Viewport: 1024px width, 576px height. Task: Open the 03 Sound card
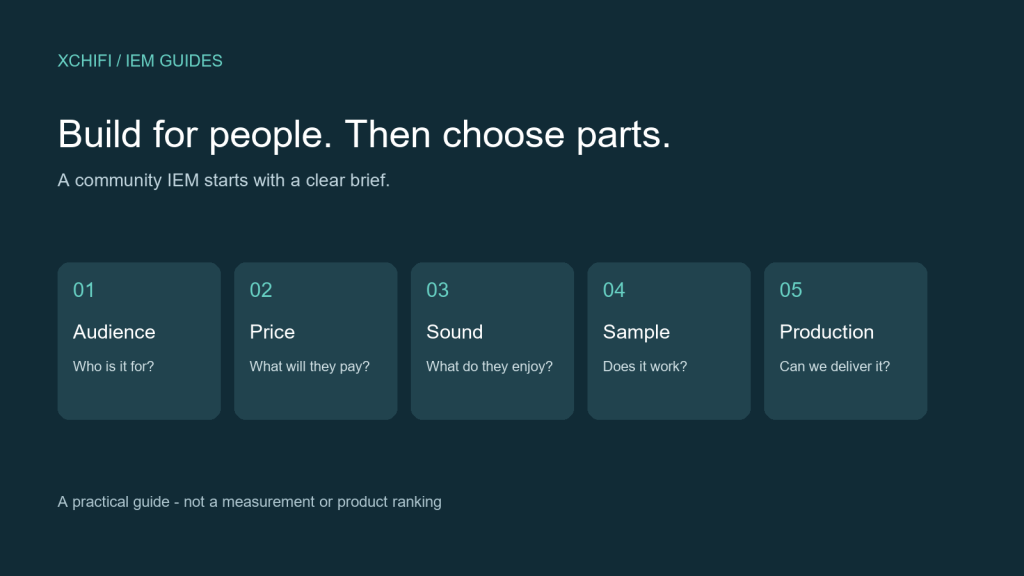(x=492, y=341)
